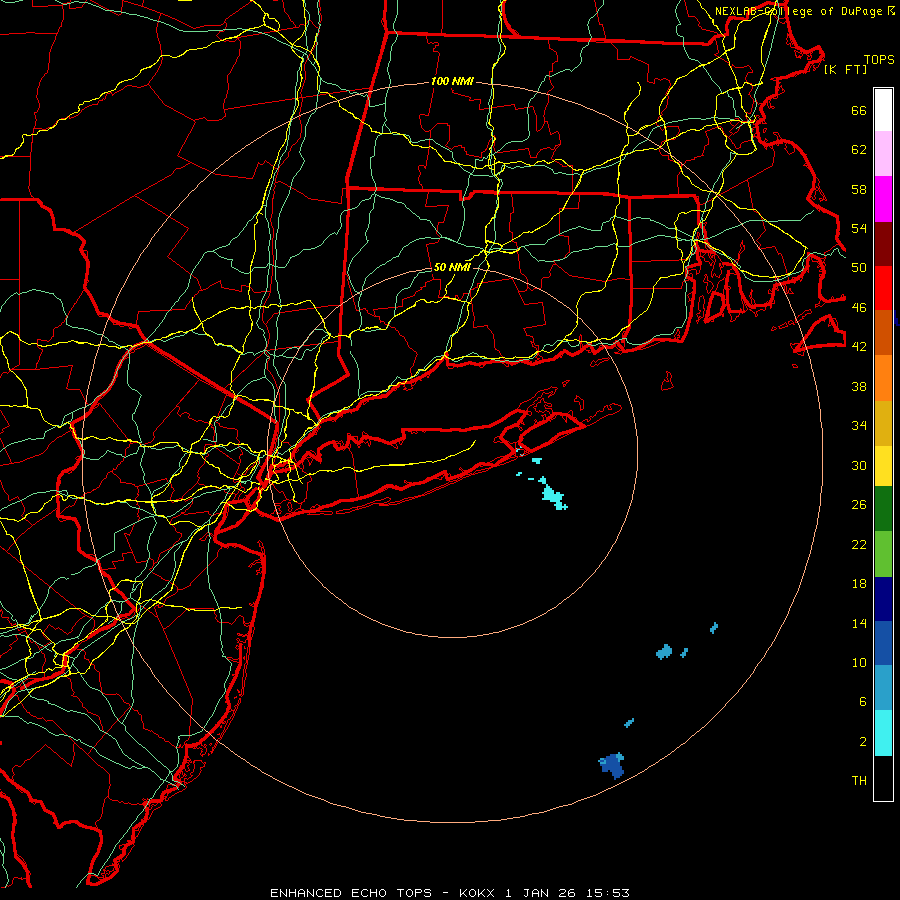
Task: Click the "50" legend value
Action: point(859,268)
